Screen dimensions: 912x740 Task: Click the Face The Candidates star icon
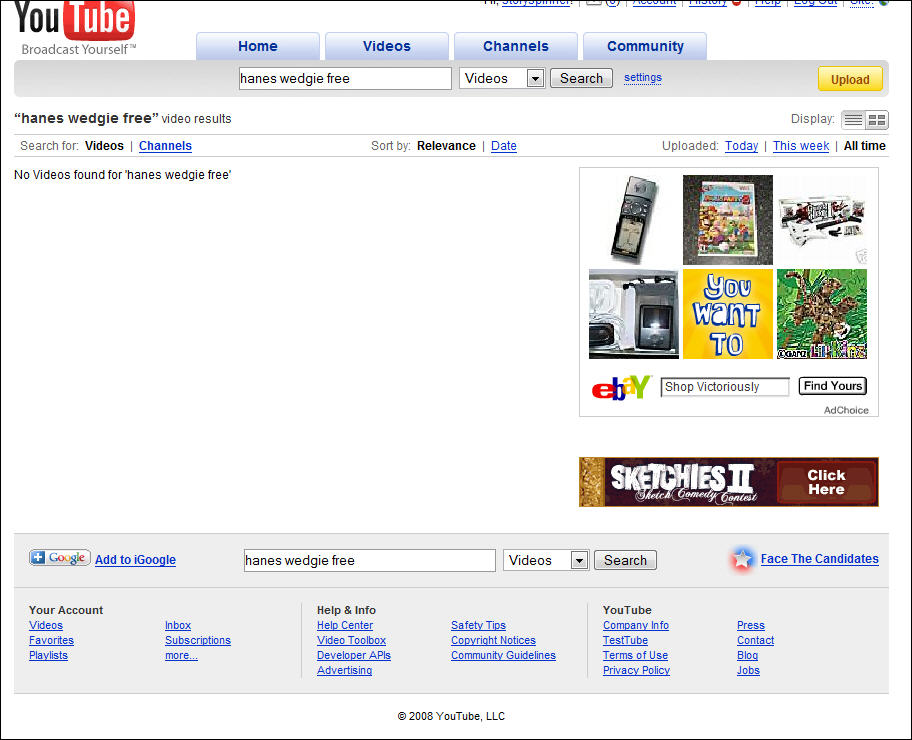(742, 559)
